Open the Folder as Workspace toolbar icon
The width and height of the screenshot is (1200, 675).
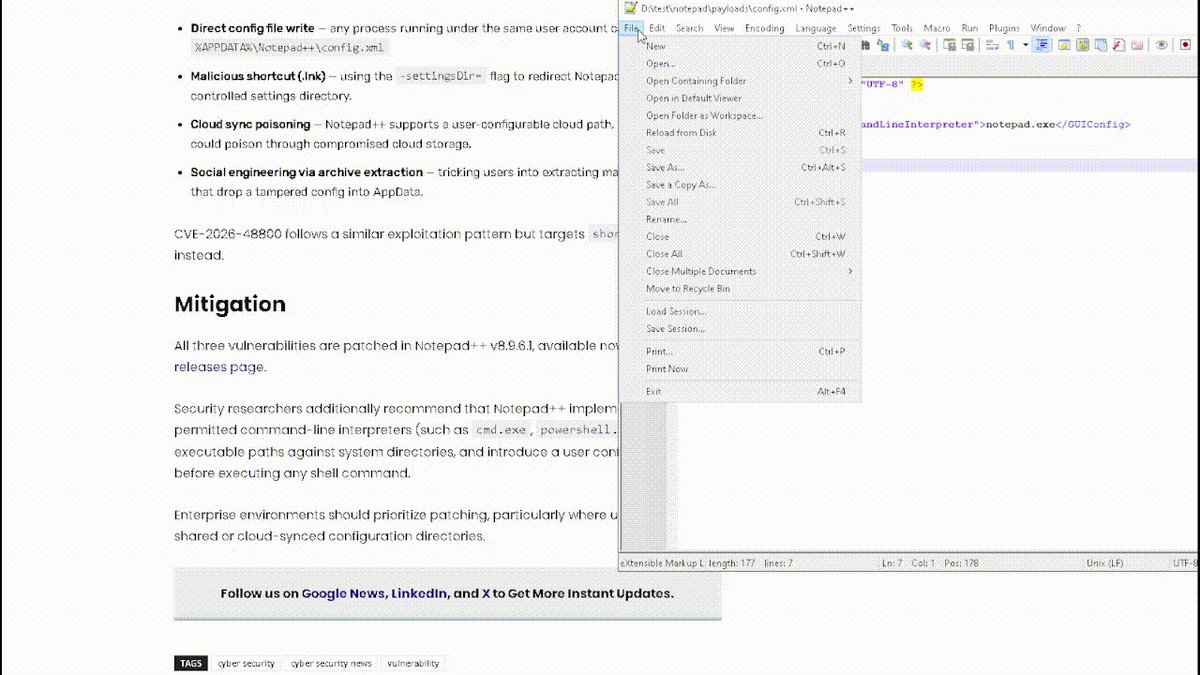[x=1138, y=45]
